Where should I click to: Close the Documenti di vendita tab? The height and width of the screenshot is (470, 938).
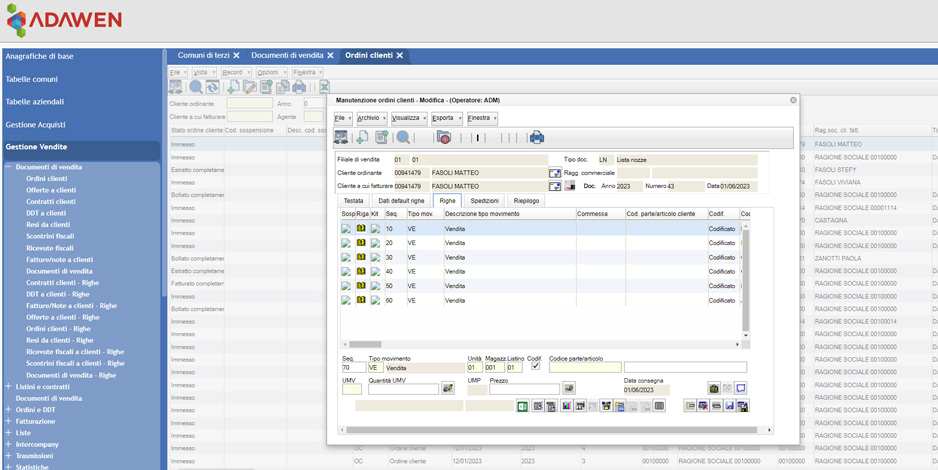pyautogui.click(x=331, y=56)
